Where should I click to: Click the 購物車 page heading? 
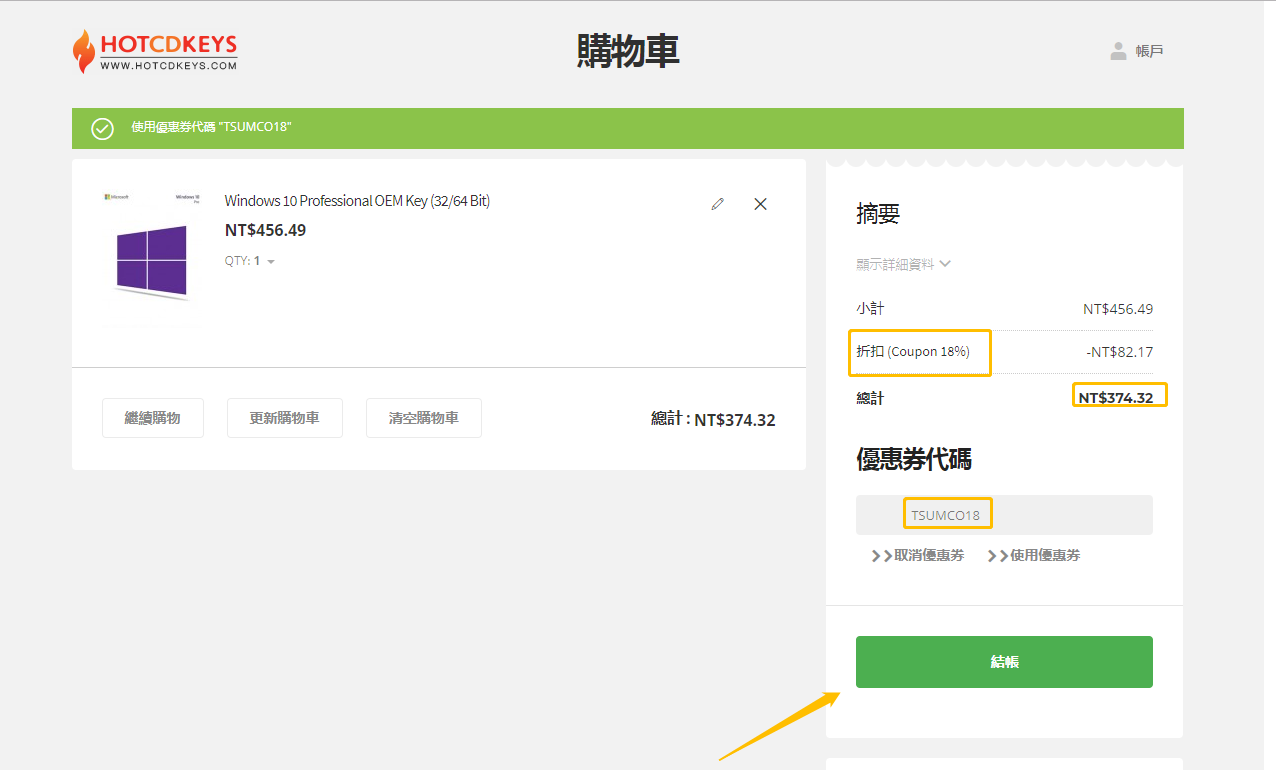(x=628, y=51)
